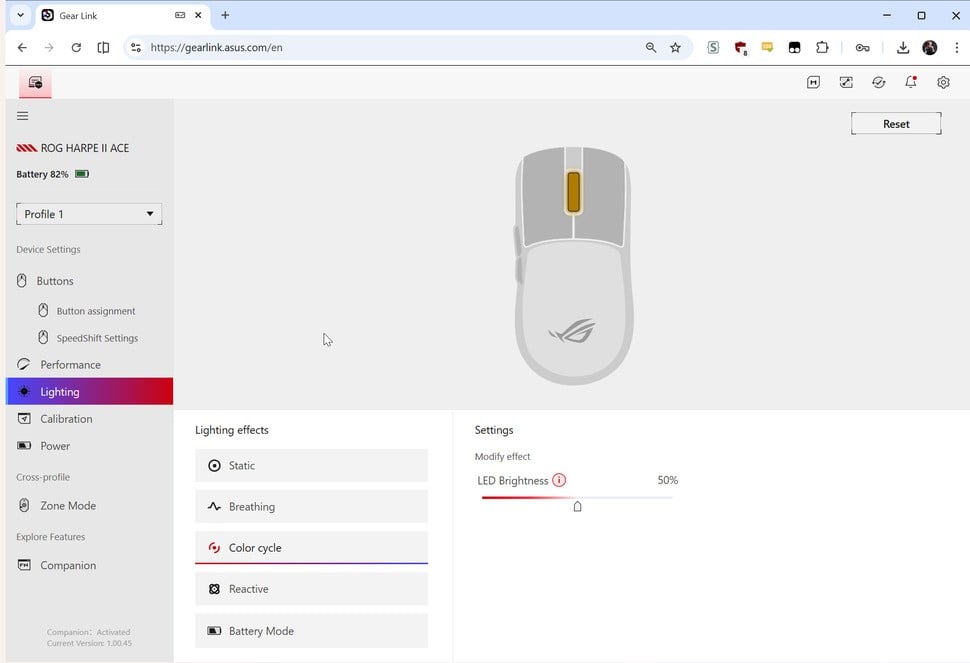Click browser zoom magnifier icon in address bar
Image resolution: width=970 pixels, height=663 pixels.
tap(651, 48)
